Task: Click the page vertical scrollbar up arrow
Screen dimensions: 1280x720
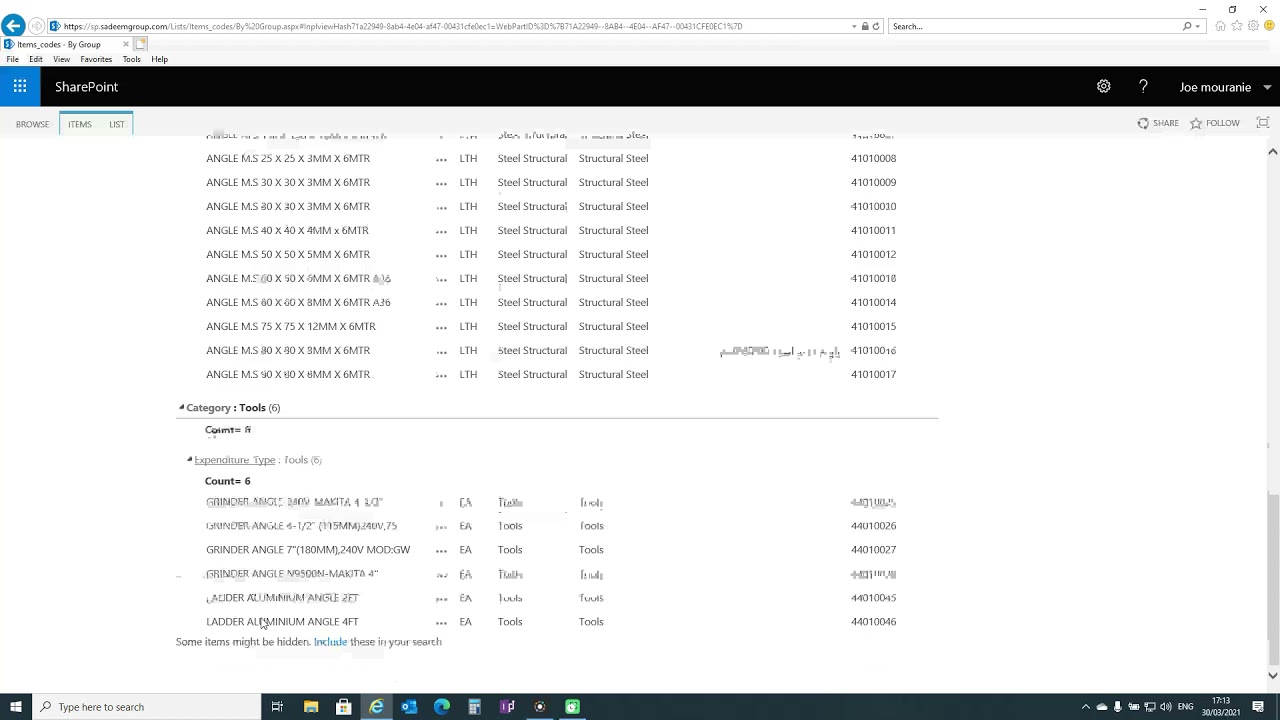Action: click(1272, 152)
